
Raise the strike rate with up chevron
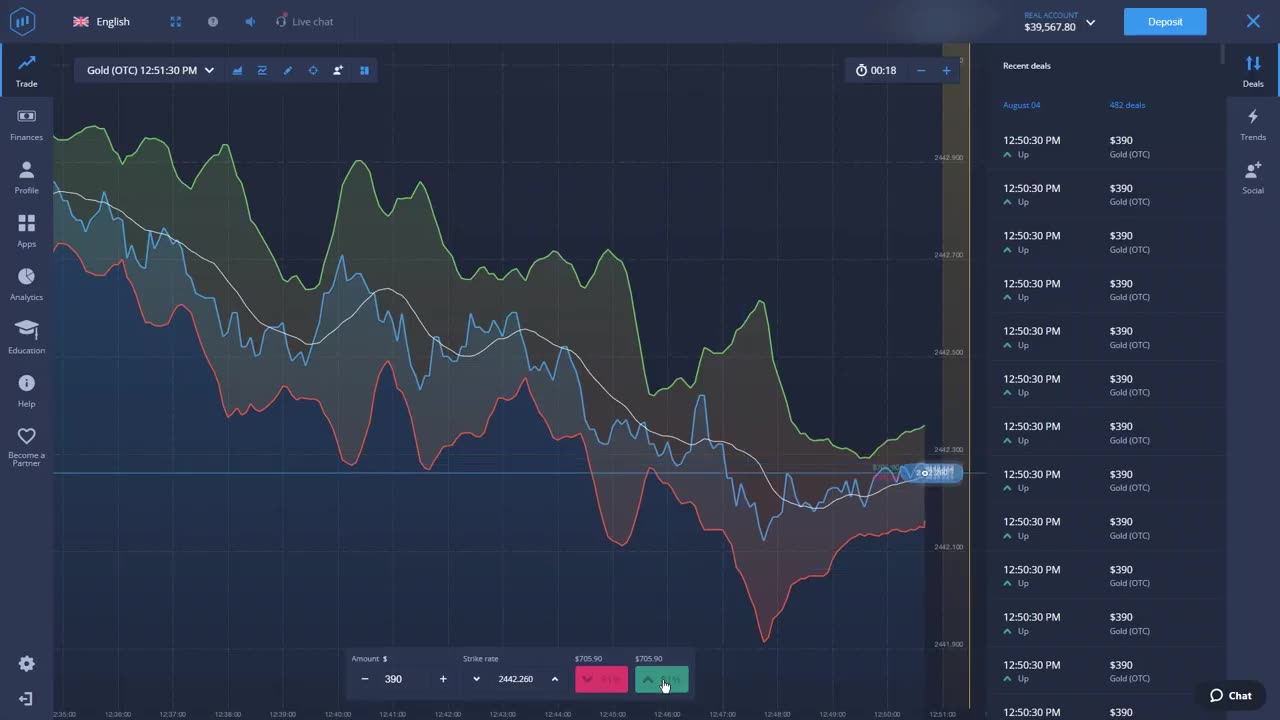[555, 679]
